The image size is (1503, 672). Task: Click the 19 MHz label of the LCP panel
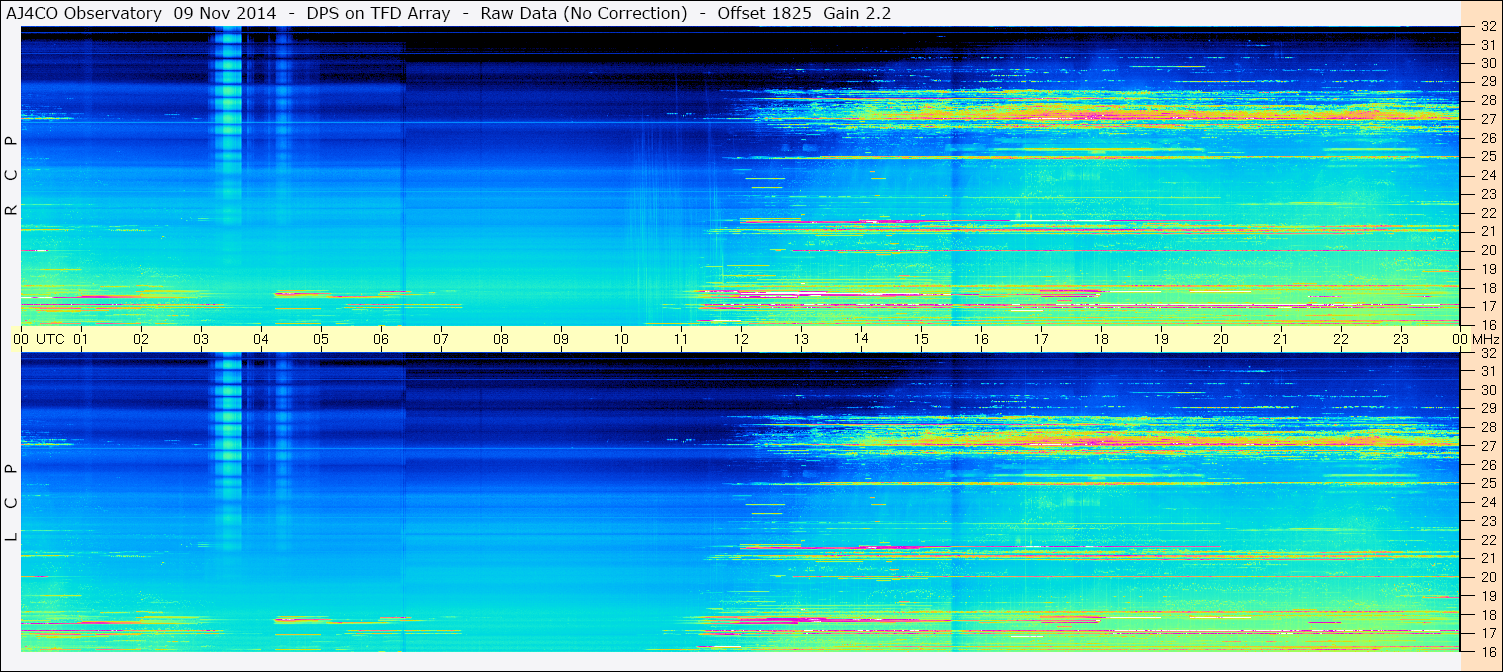(x=1488, y=595)
